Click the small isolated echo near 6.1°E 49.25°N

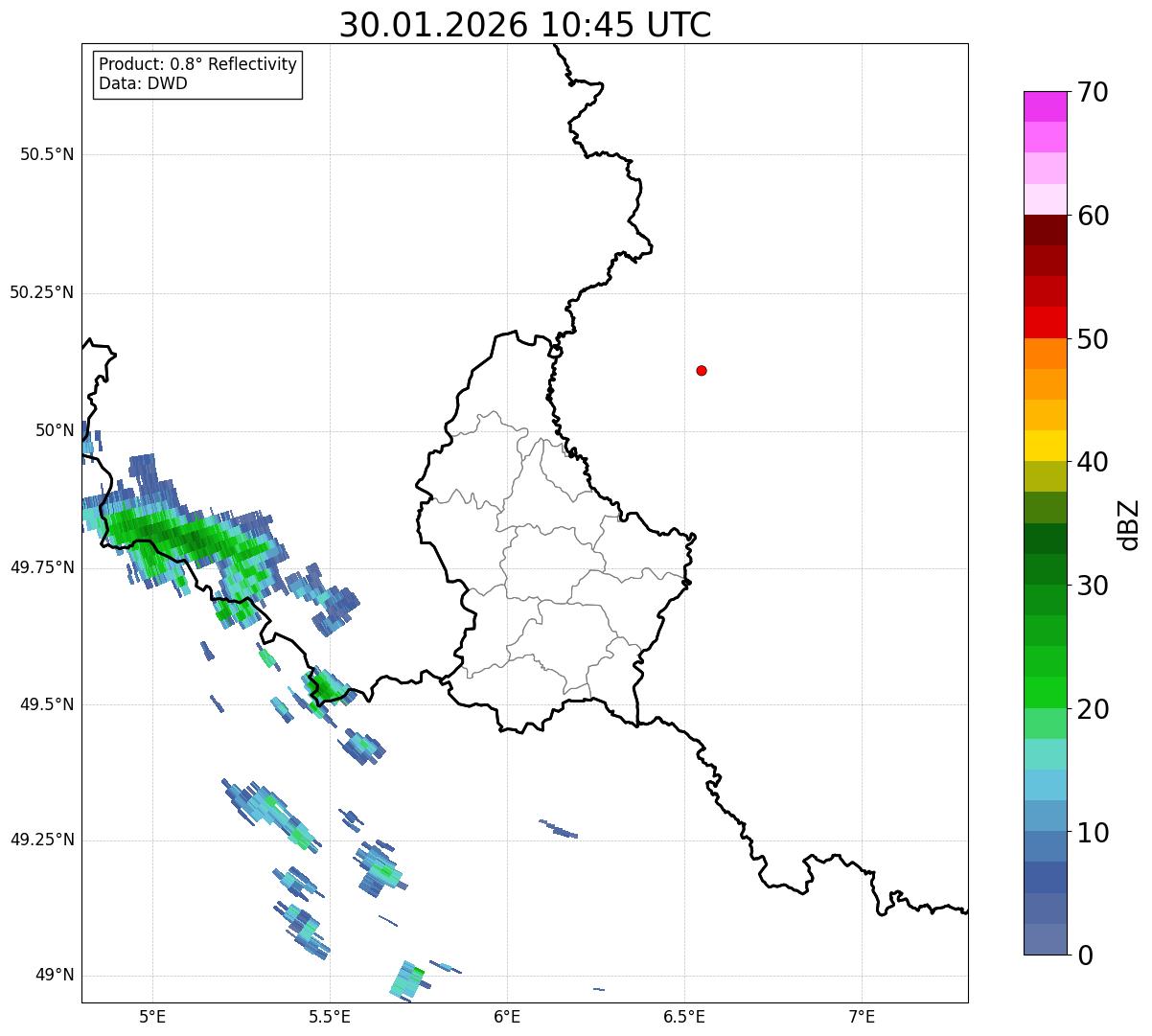[x=559, y=829]
